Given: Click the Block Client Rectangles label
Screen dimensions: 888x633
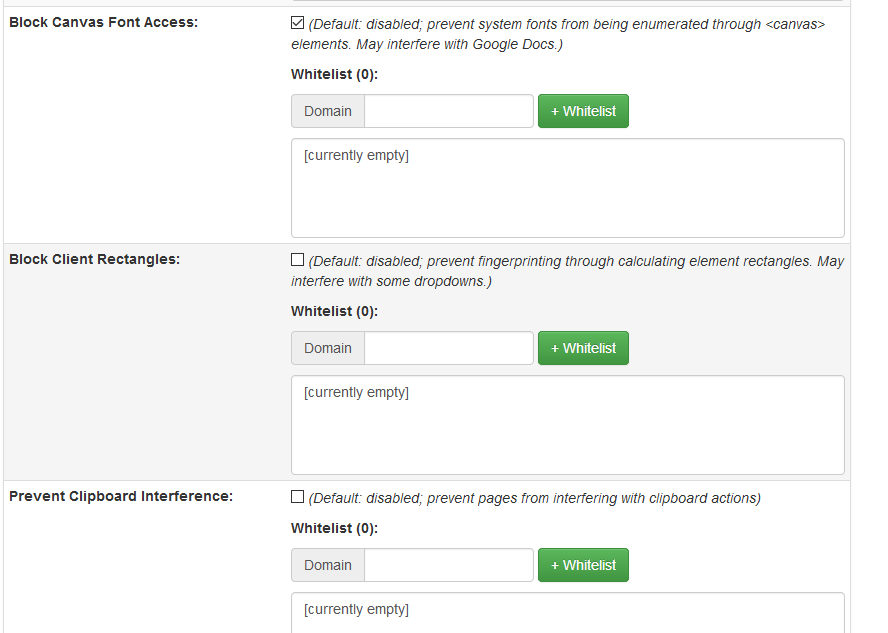Looking at the screenshot, I should point(95,259).
